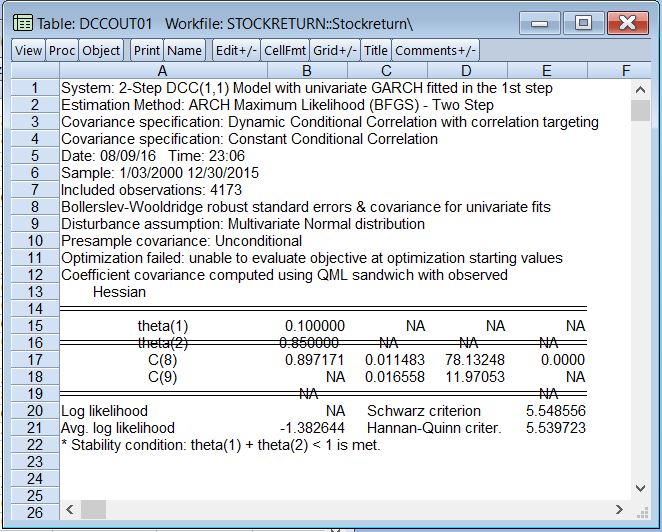Click the Title toolbar button
The width and height of the screenshot is (662, 532).
(x=376, y=50)
